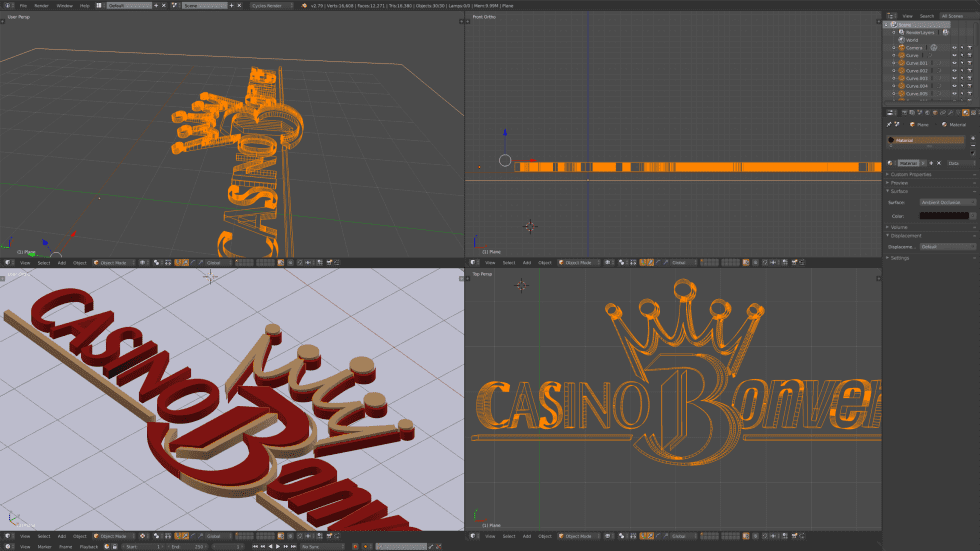980x551 pixels.
Task: Open the Help menu in top bar
Action: coord(84,6)
